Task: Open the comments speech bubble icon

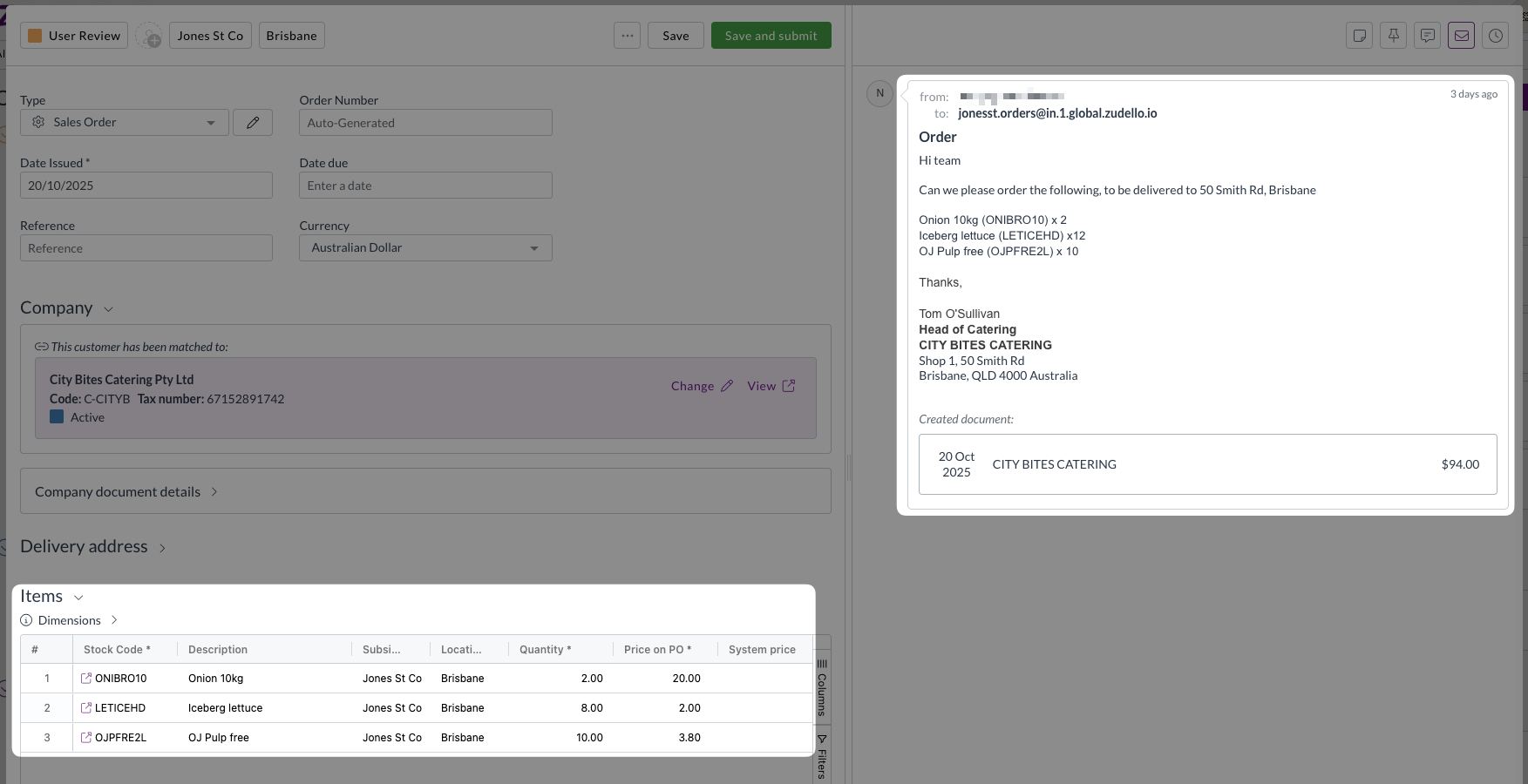Action: (1427, 36)
